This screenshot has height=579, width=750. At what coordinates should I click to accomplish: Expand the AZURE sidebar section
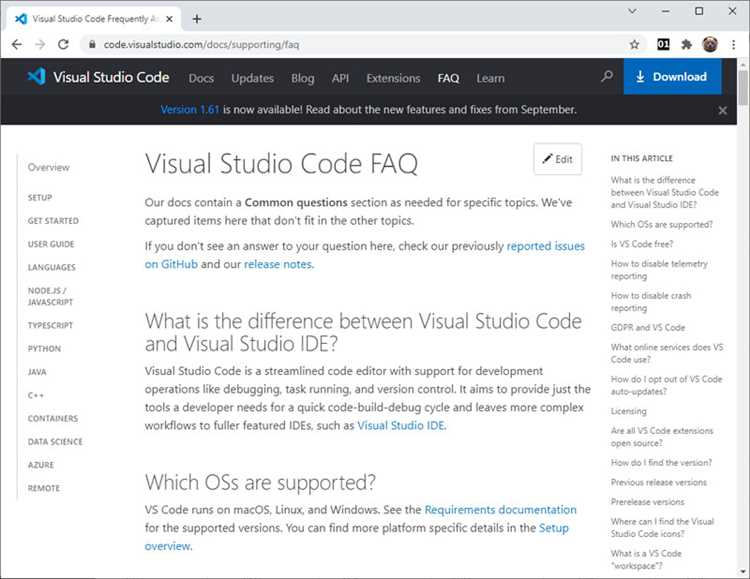pyautogui.click(x=41, y=465)
